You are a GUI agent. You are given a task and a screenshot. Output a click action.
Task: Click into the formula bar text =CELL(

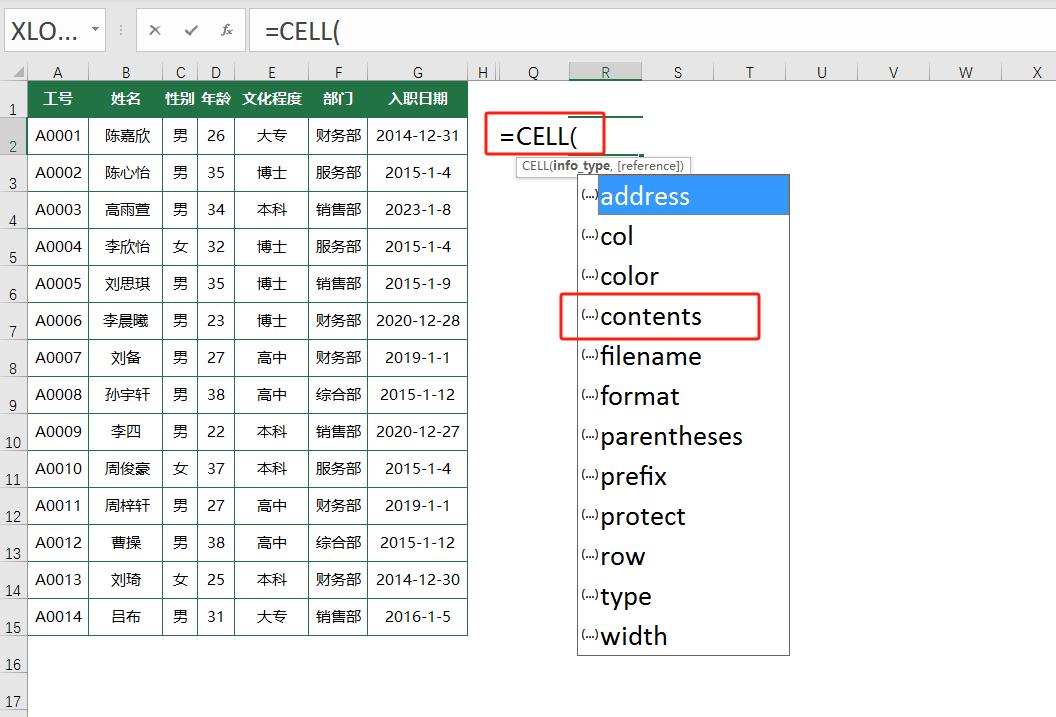tap(302, 31)
